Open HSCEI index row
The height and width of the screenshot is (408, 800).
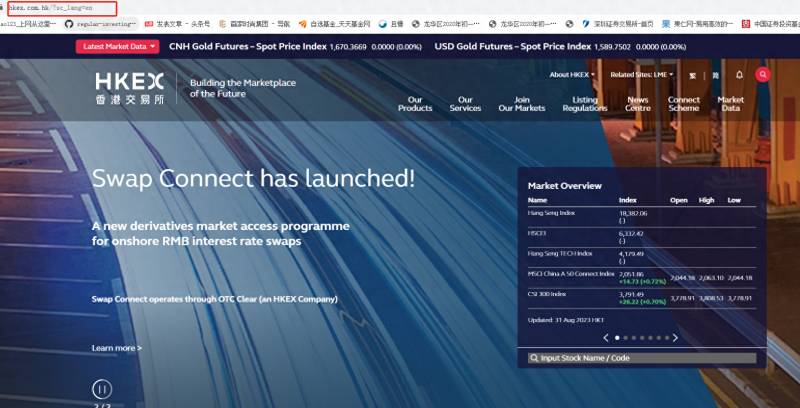coord(642,237)
